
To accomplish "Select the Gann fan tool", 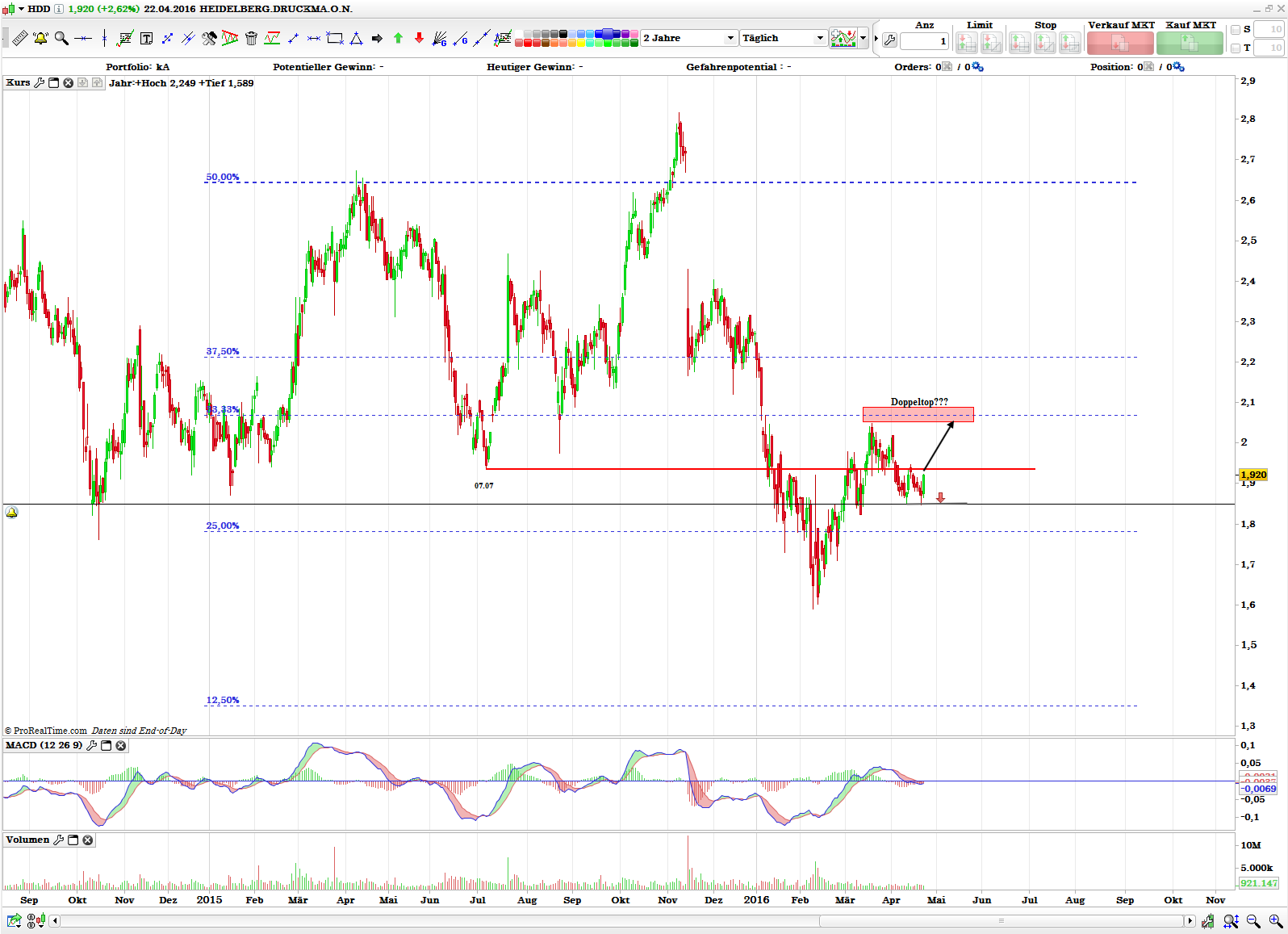I will [x=440, y=38].
